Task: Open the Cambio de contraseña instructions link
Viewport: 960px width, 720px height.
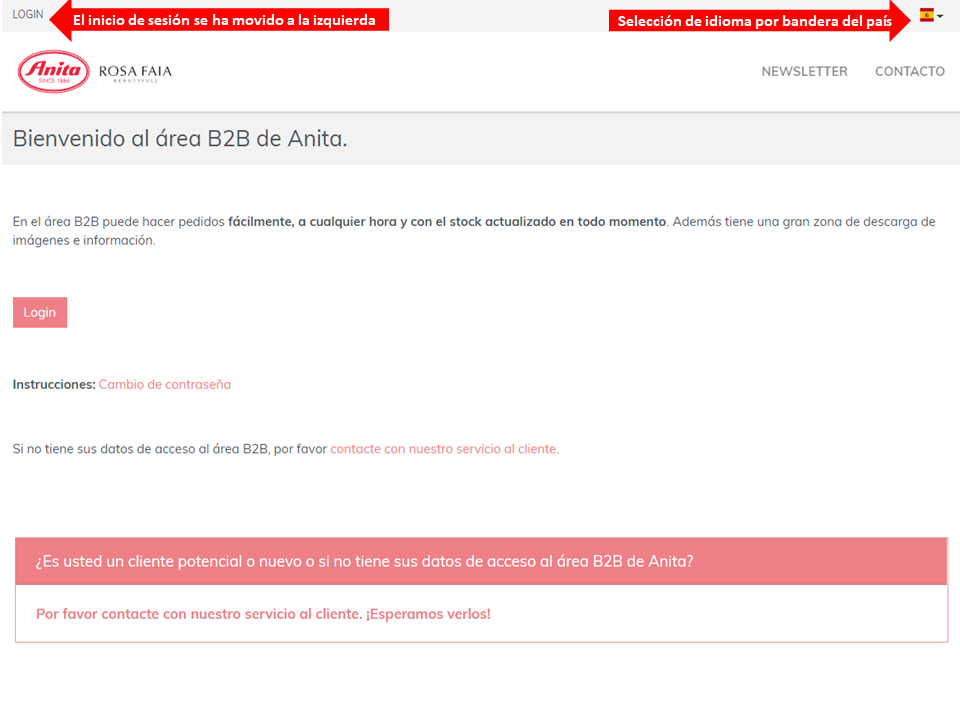Action: pyautogui.click(x=164, y=384)
